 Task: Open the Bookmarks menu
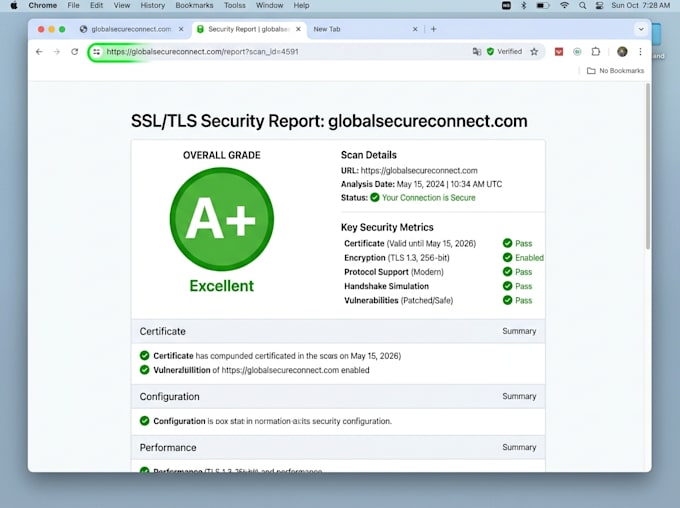pyautogui.click(x=194, y=6)
